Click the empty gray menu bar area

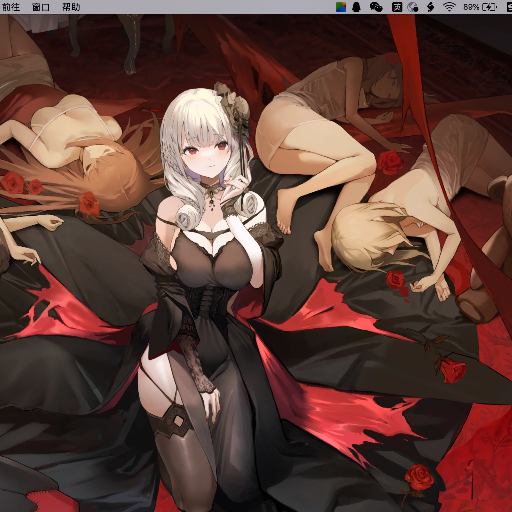point(207,7)
